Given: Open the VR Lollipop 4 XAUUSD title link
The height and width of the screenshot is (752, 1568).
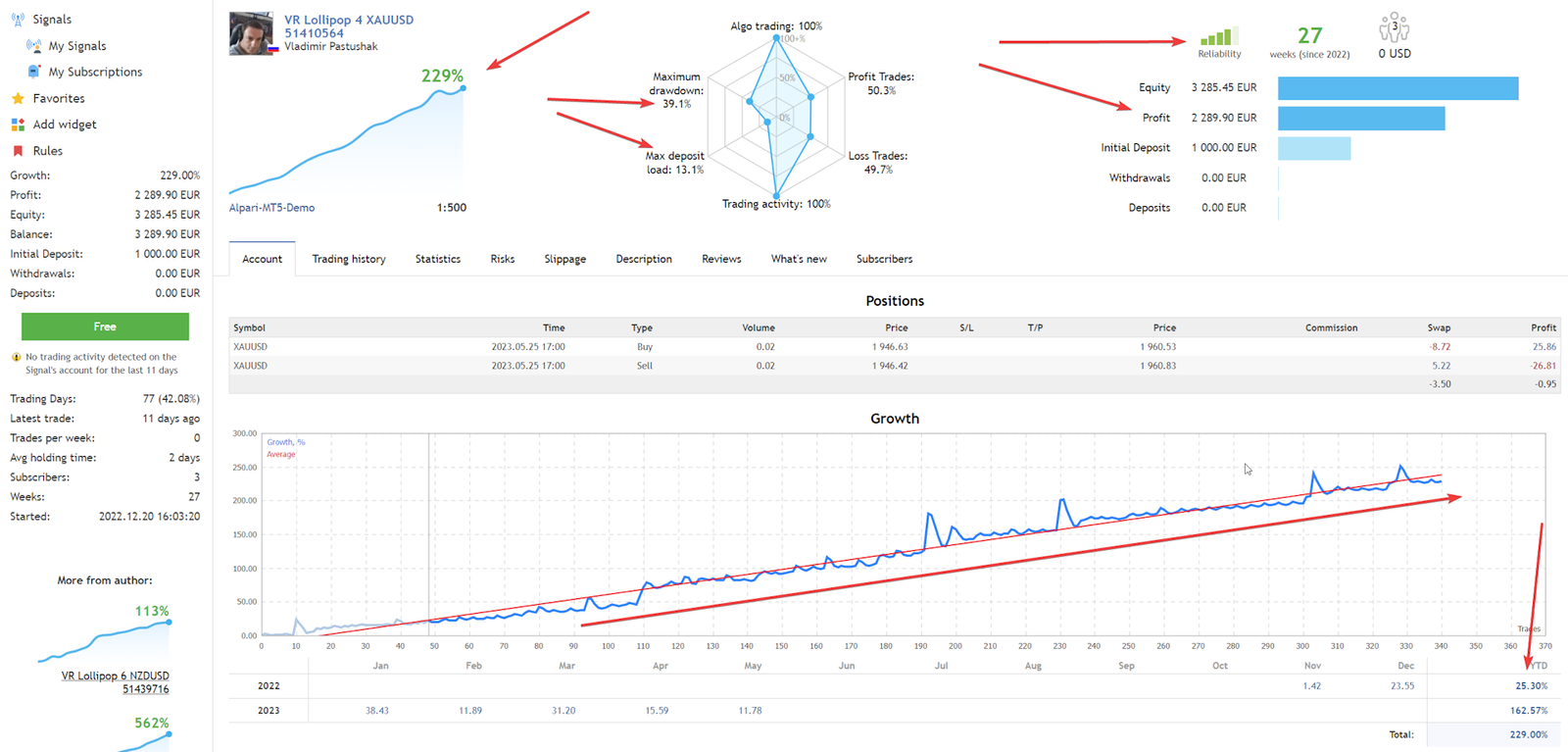Looking at the screenshot, I should pos(349,20).
